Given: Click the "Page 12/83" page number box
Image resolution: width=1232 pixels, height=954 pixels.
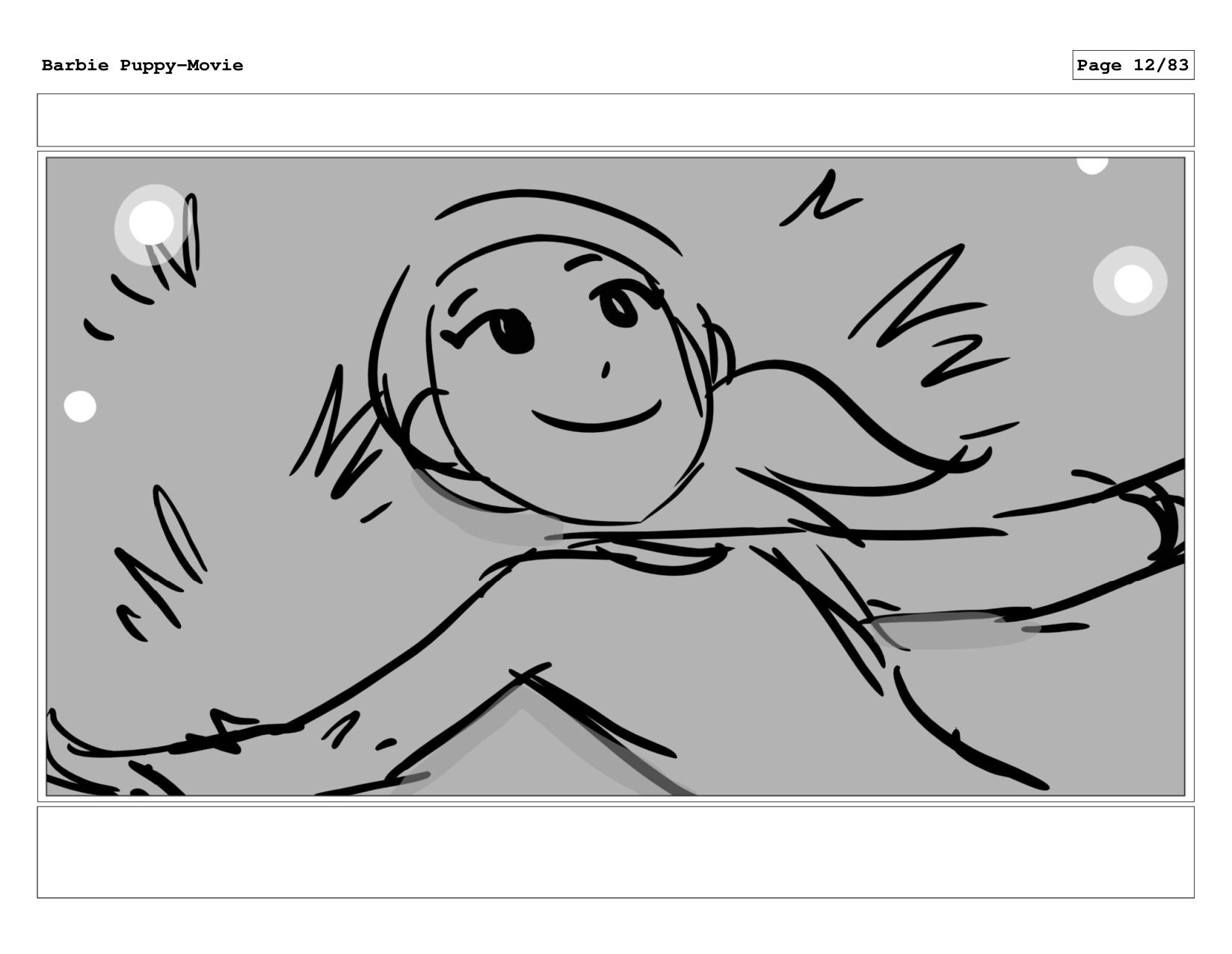Looking at the screenshot, I should click(x=1133, y=65).
